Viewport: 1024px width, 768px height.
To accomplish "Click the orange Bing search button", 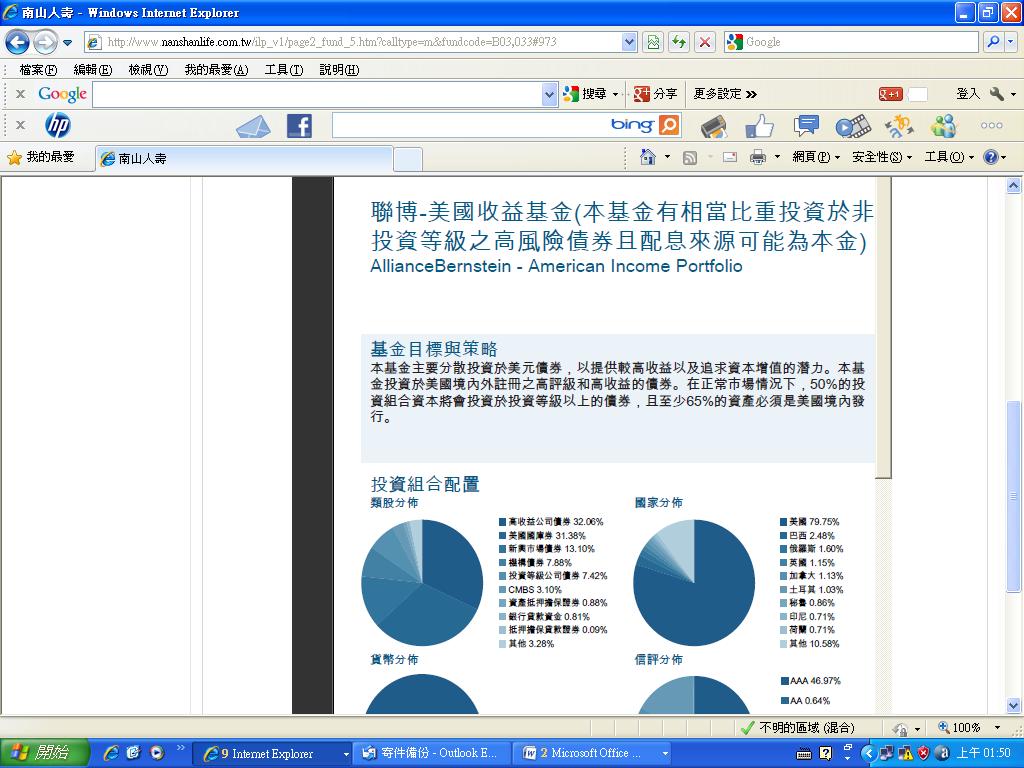I will 669,125.
